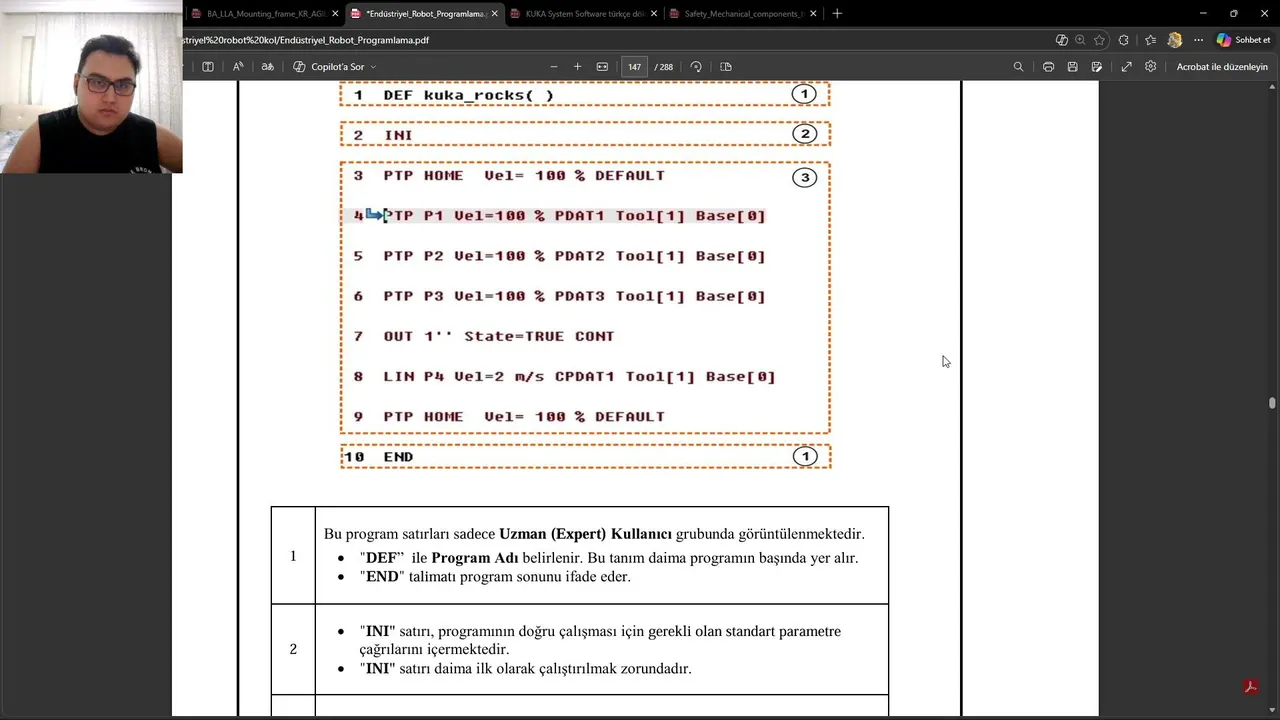Save the PDF as a copy
Viewport: 1280px width, 720px height.
(x=1097, y=67)
